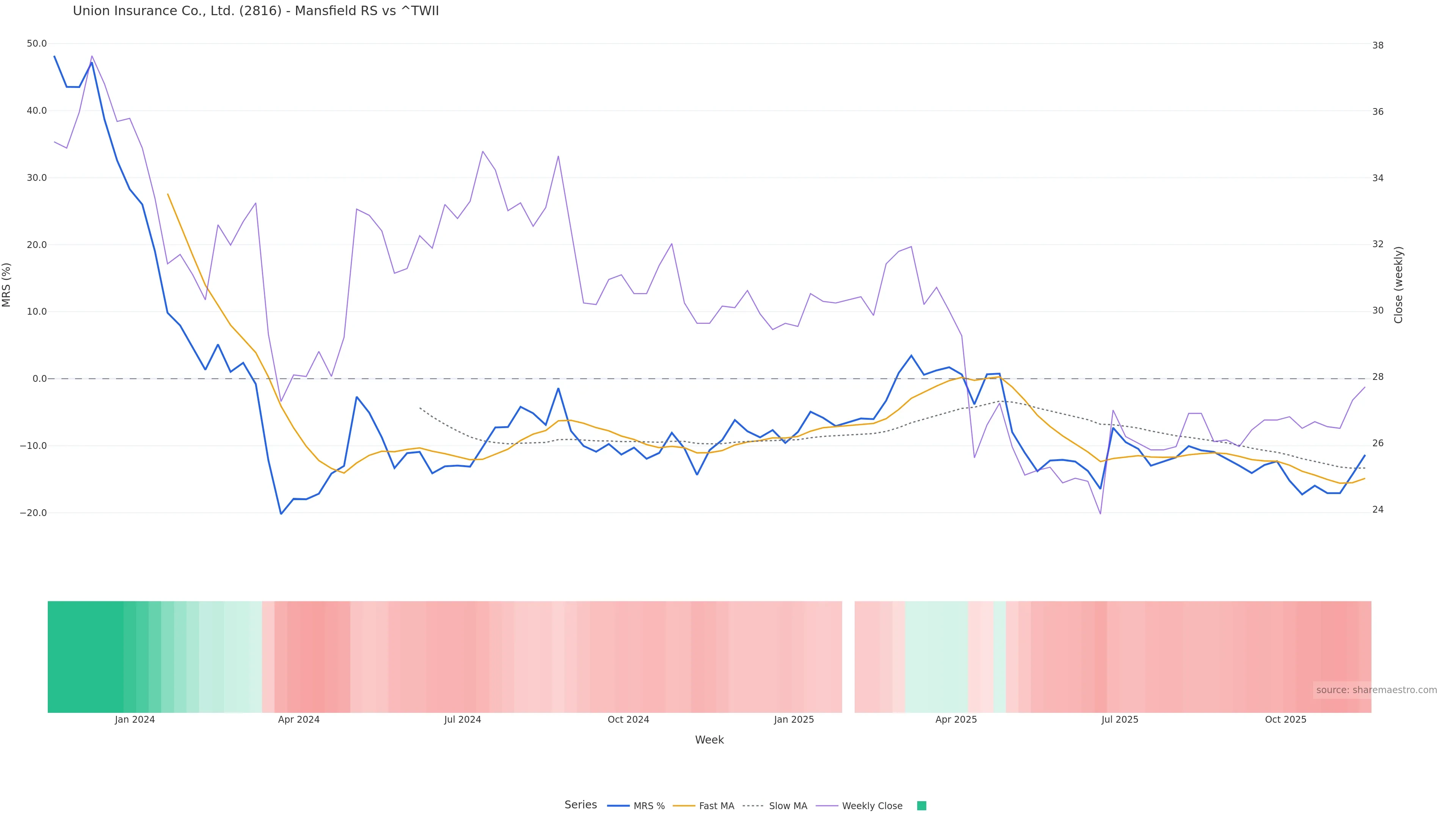Click the dotted Slow MA legend line icon
The image size is (1456, 819).
[753, 805]
